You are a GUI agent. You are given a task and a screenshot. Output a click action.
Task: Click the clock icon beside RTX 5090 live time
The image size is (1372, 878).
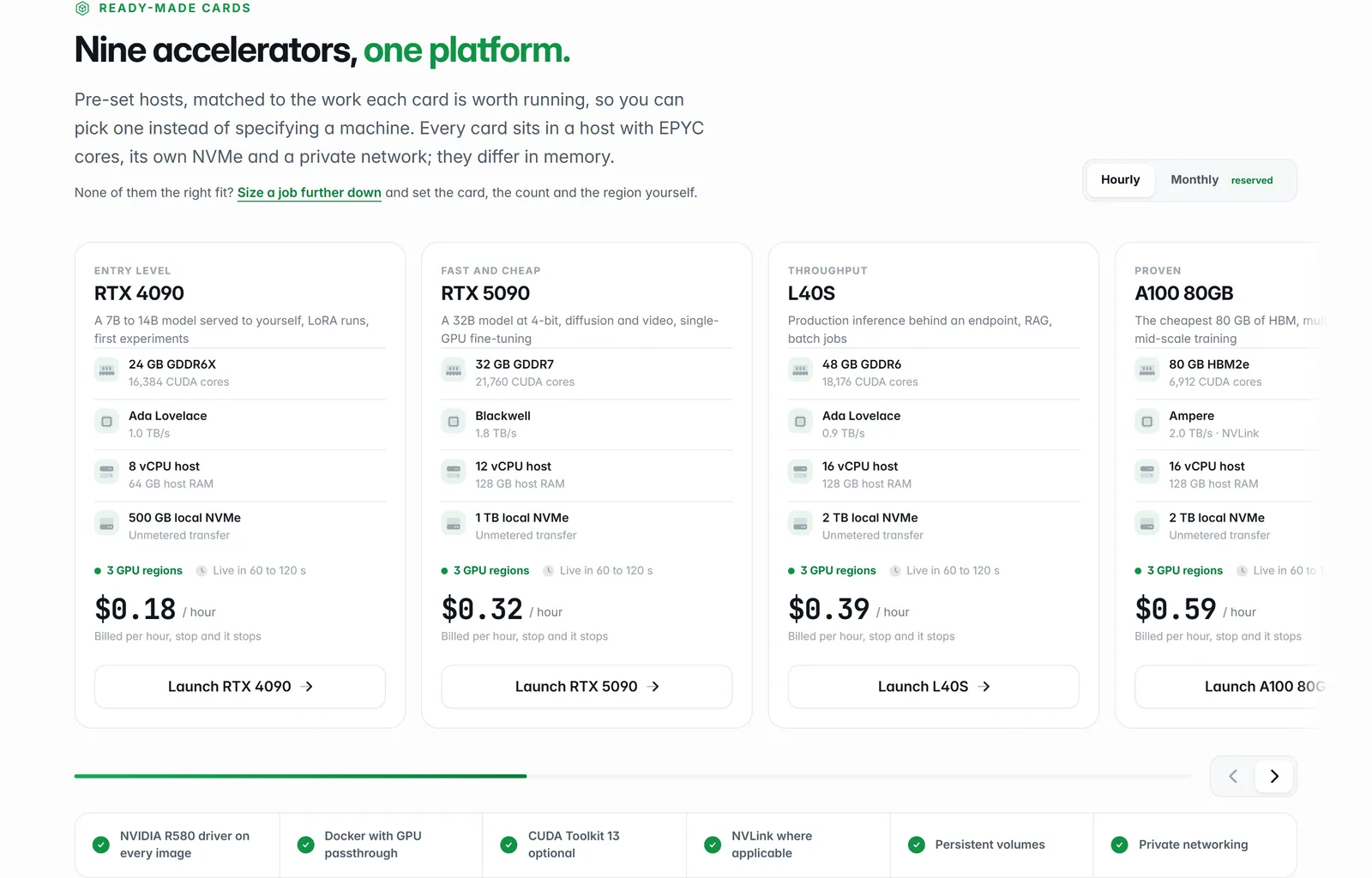coord(548,571)
